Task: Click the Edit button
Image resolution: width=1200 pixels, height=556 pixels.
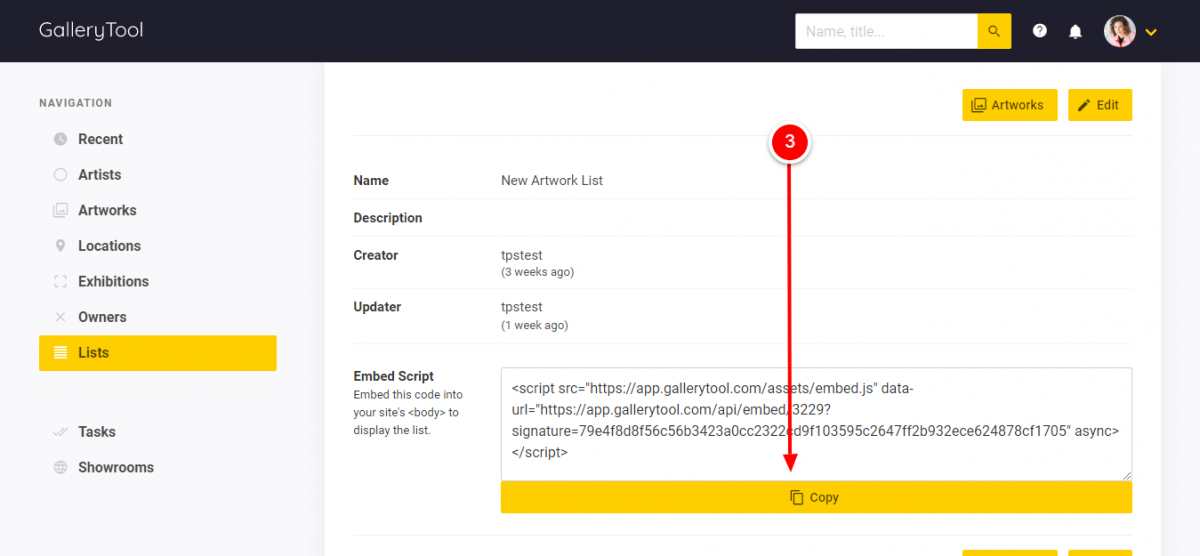Action: [1100, 105]
